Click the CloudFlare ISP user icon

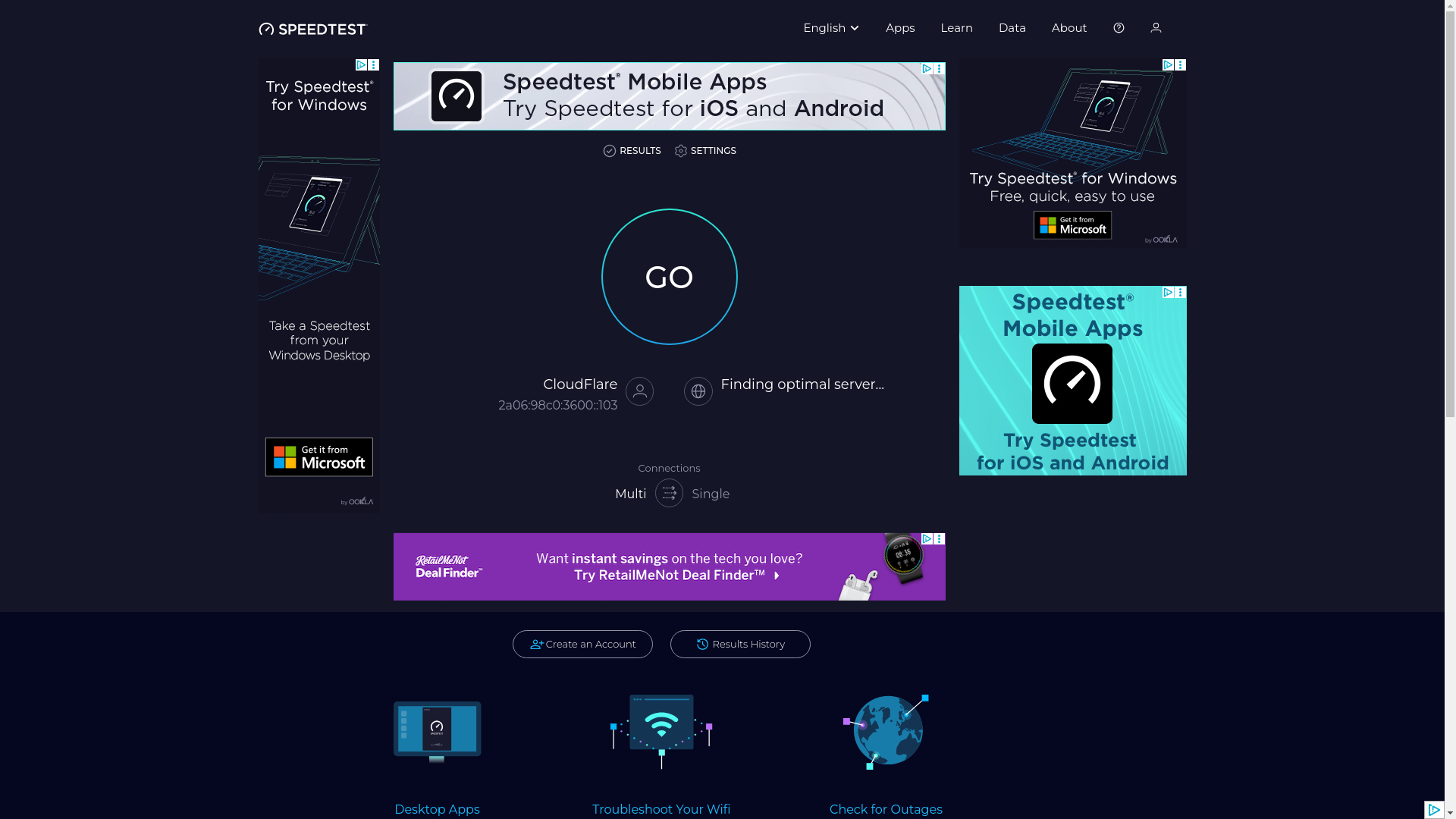[639, 391]
